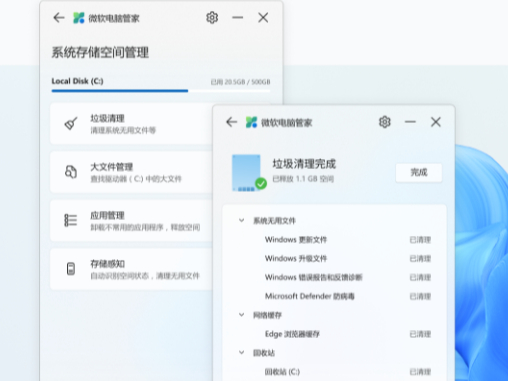Collapse the 网络缓存 group
The height and width of the screenshot is (381, 508).
click(241, 315)
